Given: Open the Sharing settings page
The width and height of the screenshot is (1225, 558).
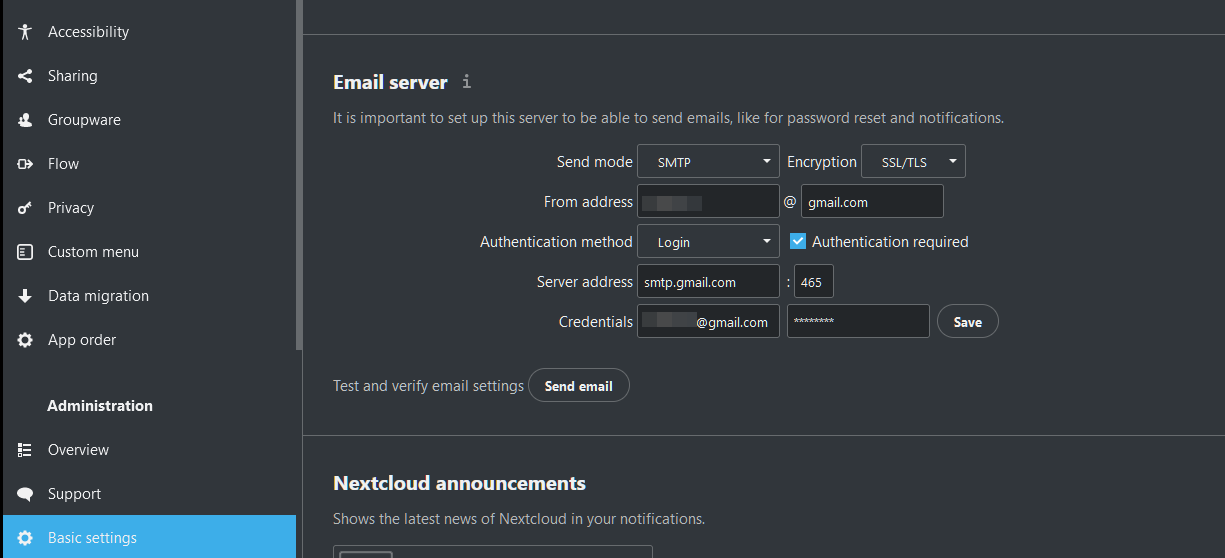Looking at the screenshot, I should click(x=149, y=76).
